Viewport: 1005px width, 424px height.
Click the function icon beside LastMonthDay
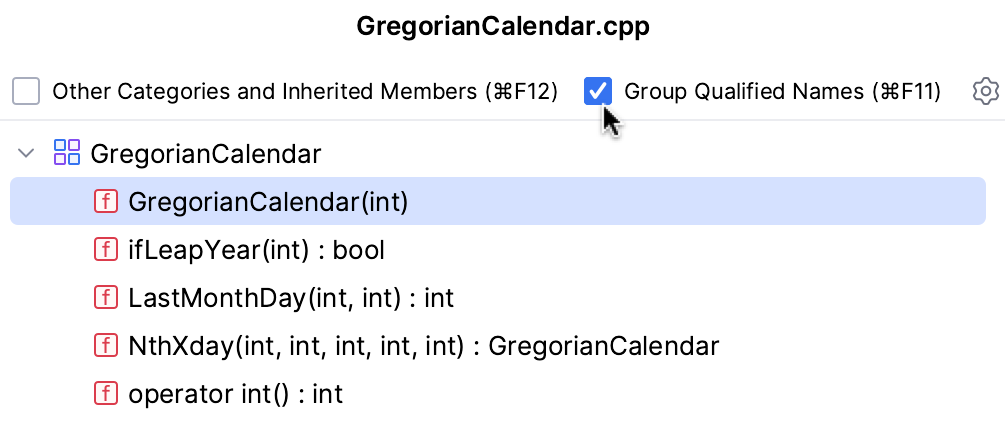[x=105, y=297]
